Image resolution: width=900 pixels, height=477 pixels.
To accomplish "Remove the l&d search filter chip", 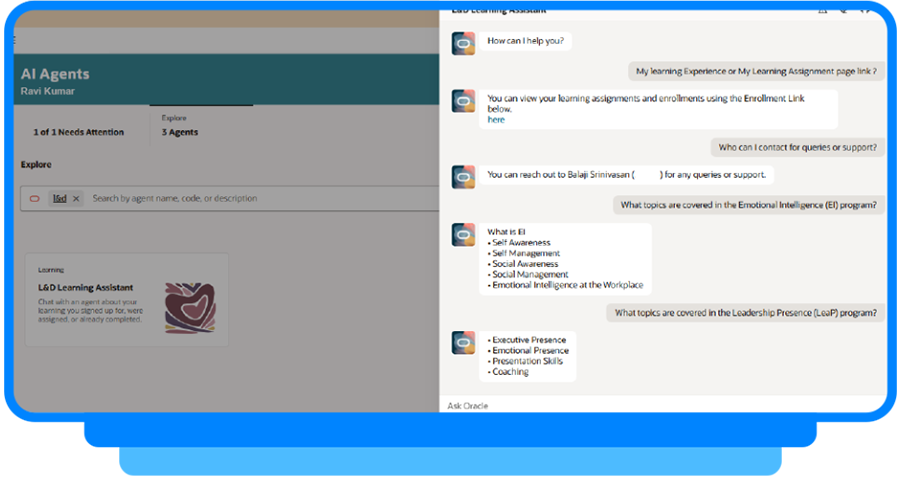I will click(x=76, y=199).
